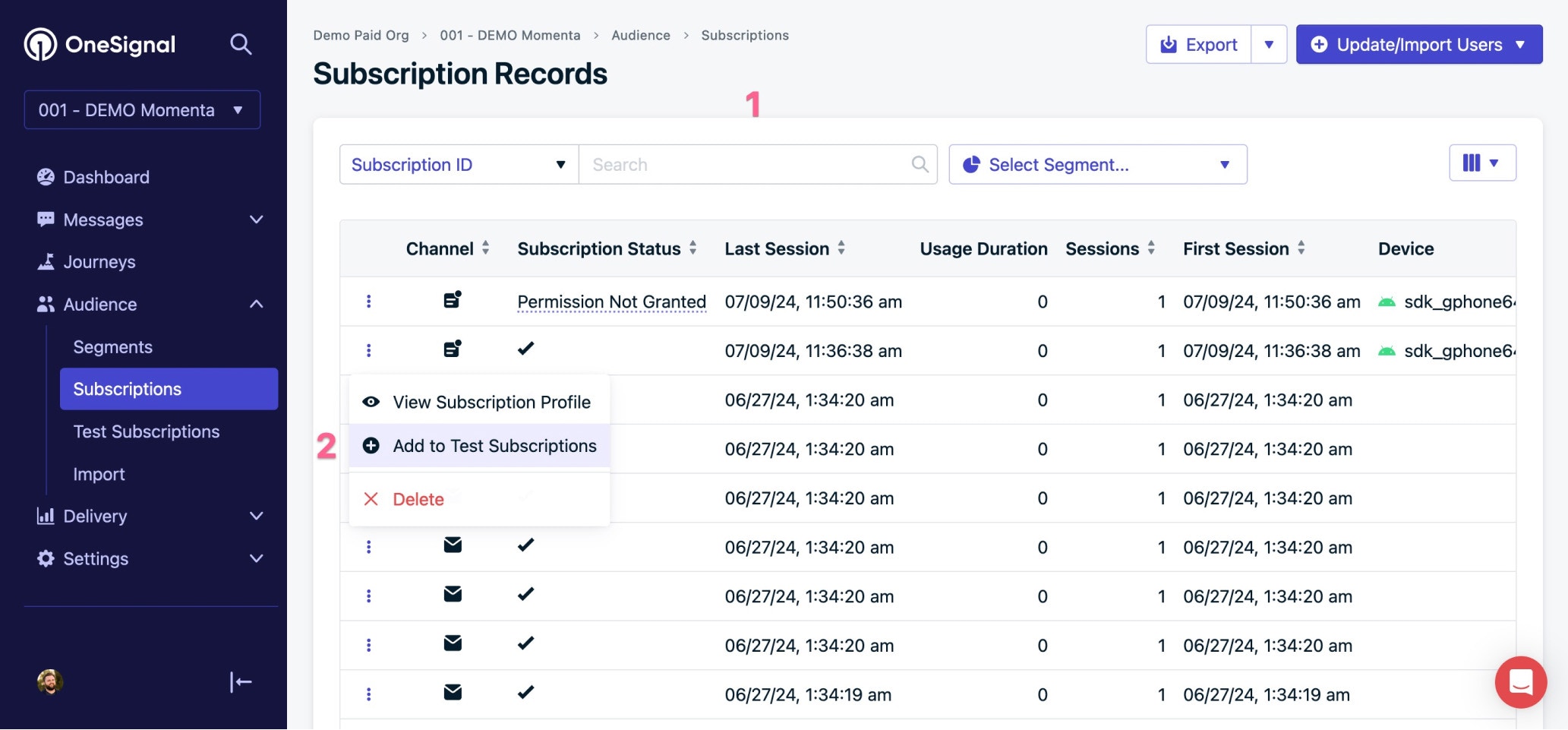This screenshot has height=730, width=1568.
Task: Click the user avatar in sidebar
Action: [x=50, y=681]
